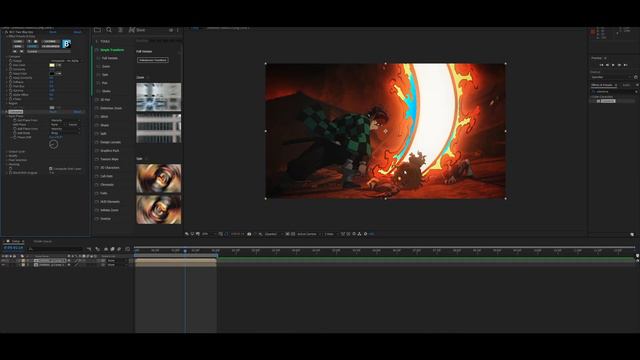The image size is (640, 360).
Task: Select the Infinite Zoom category
Action: [x=109, y=210]
